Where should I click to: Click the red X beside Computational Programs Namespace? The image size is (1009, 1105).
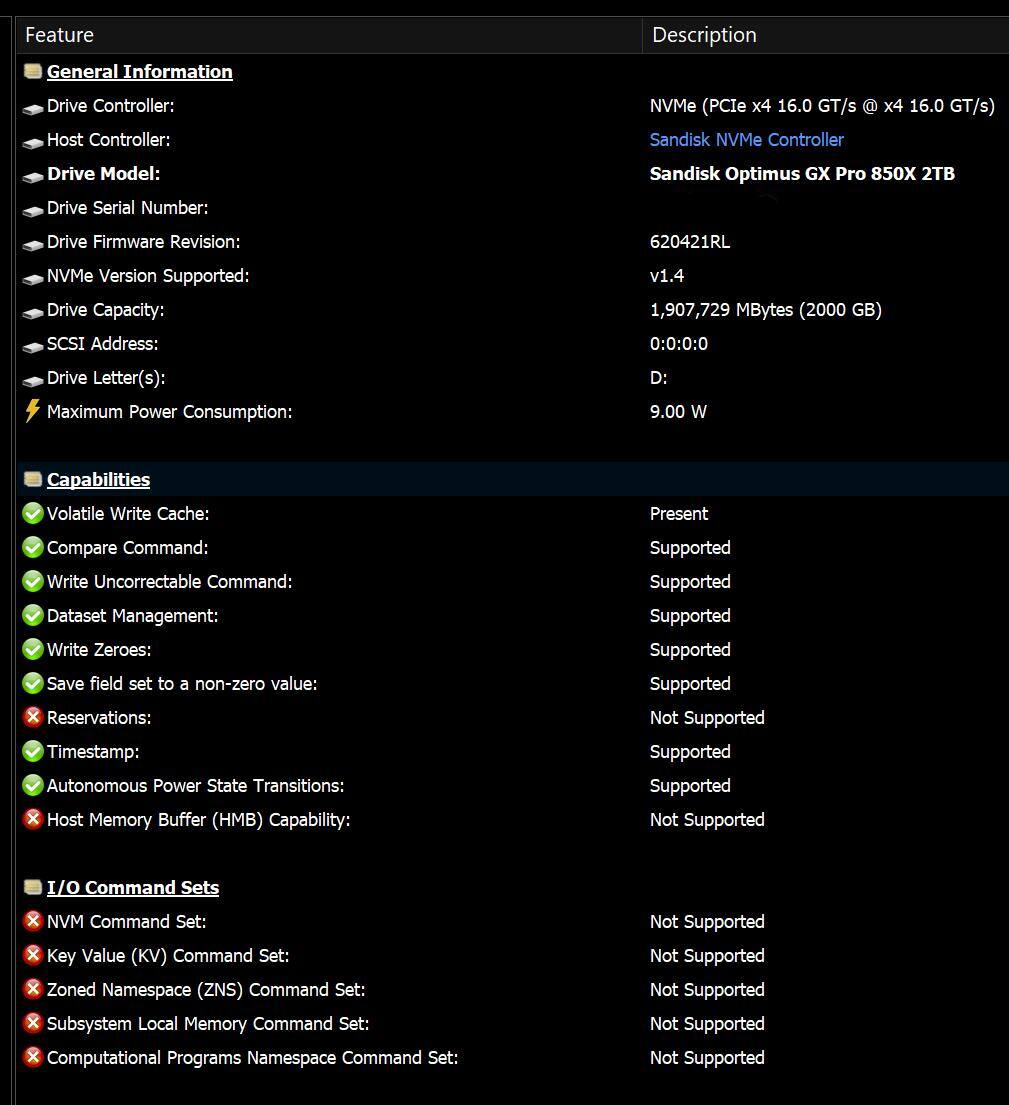32,1057
